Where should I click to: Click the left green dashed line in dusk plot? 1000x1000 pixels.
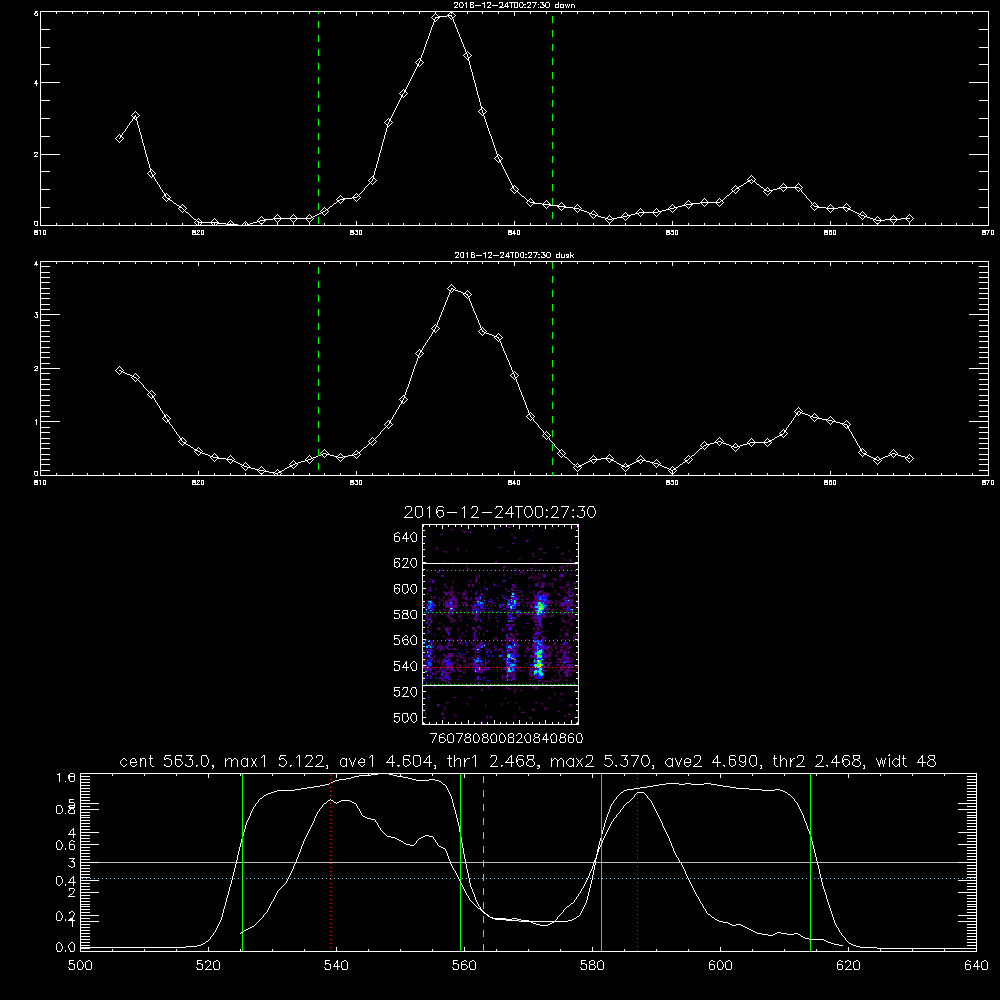[318, 368]
